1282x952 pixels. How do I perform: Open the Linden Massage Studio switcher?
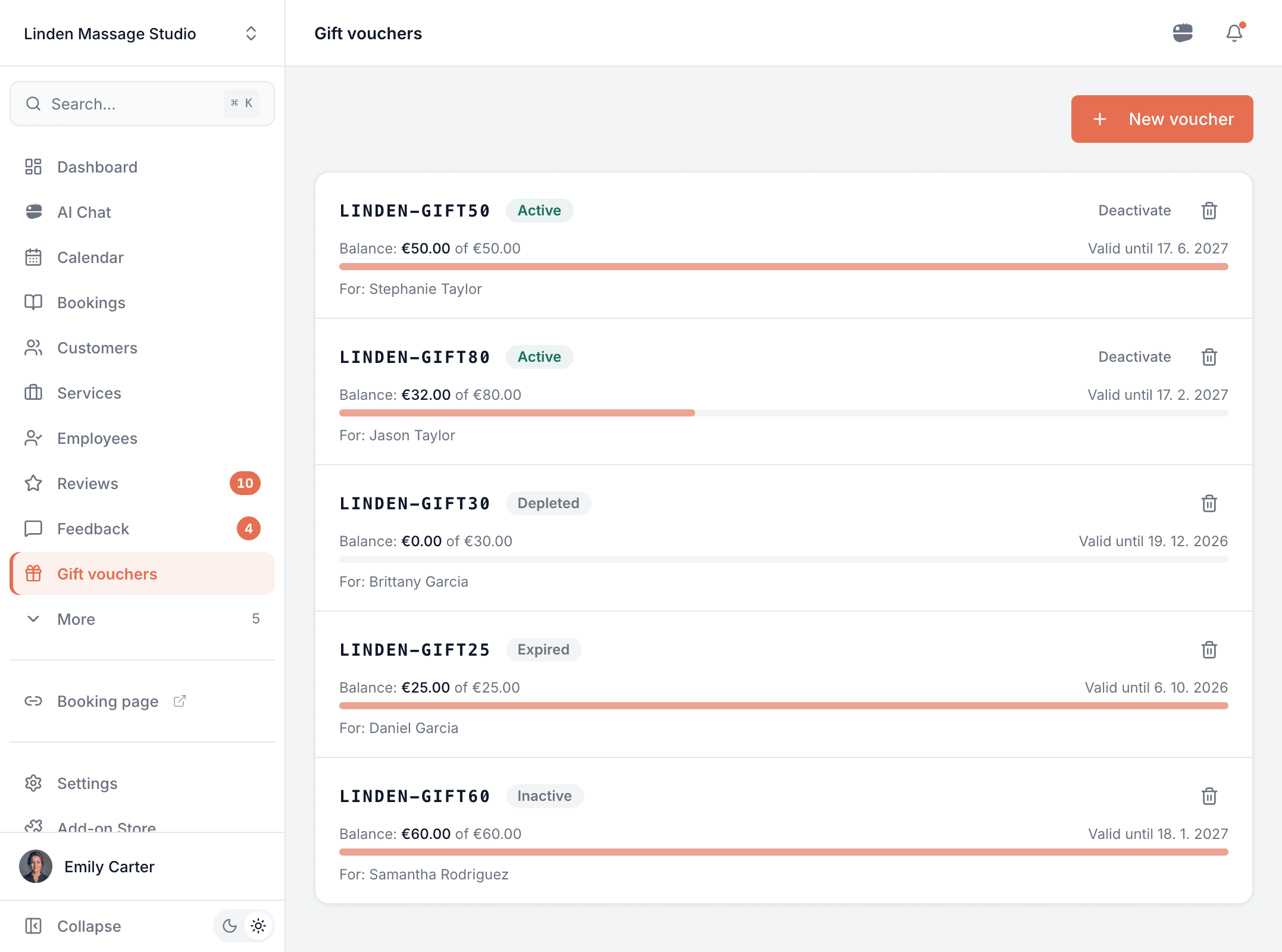142,33
